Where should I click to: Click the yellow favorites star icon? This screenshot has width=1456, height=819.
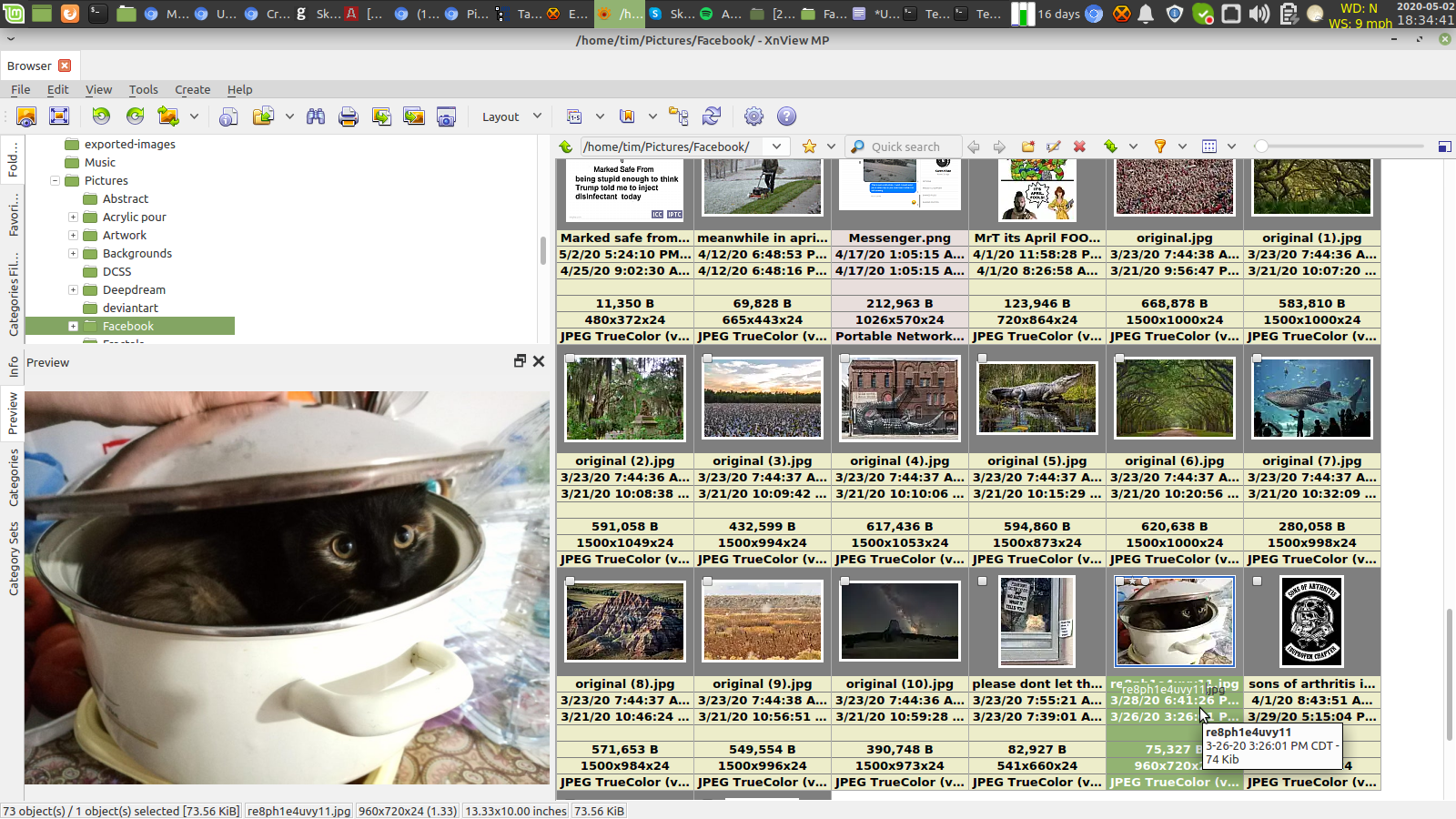pos(809,147)
